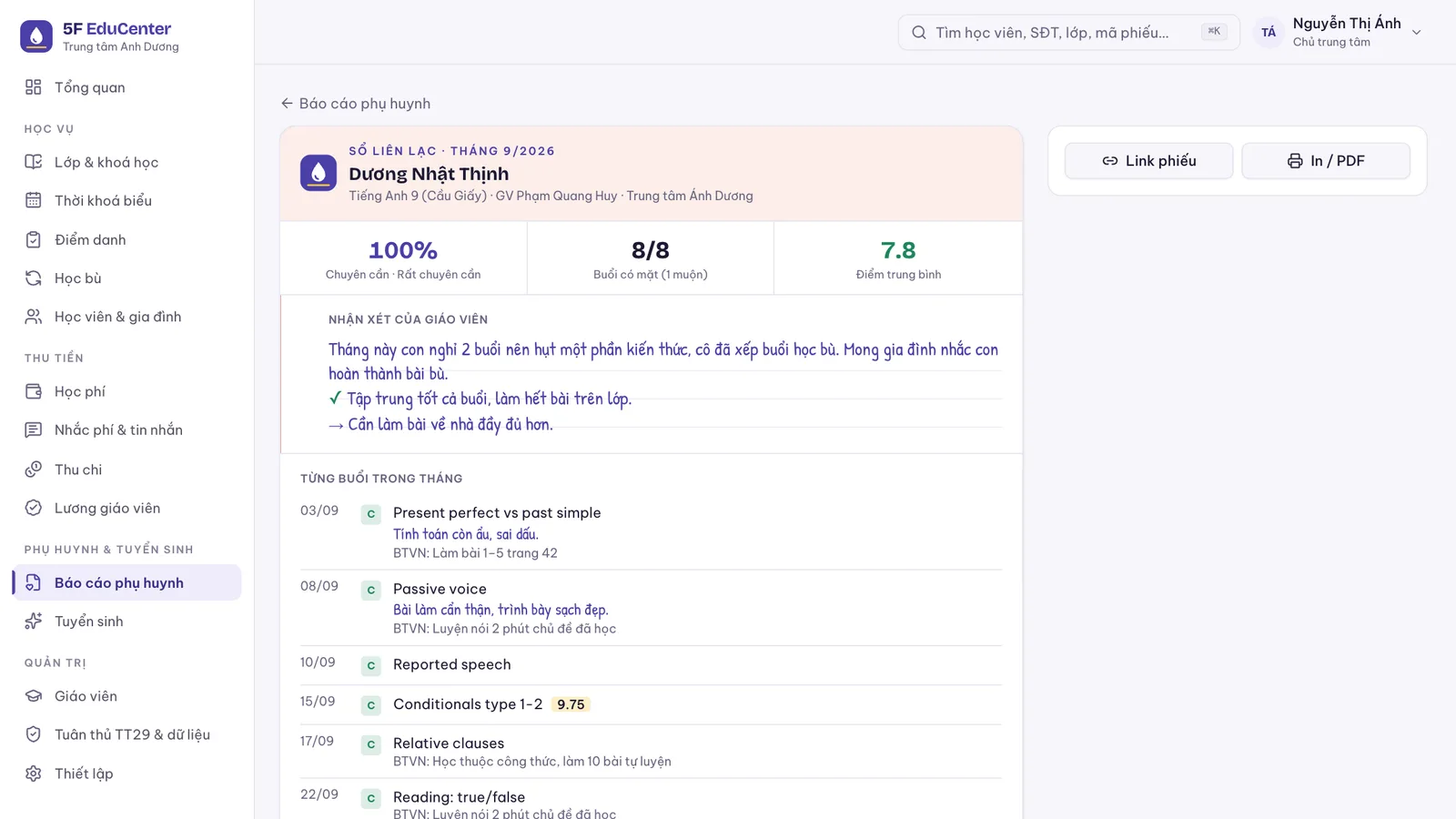Open Tổng quan dashboard icon

(34, 87)
